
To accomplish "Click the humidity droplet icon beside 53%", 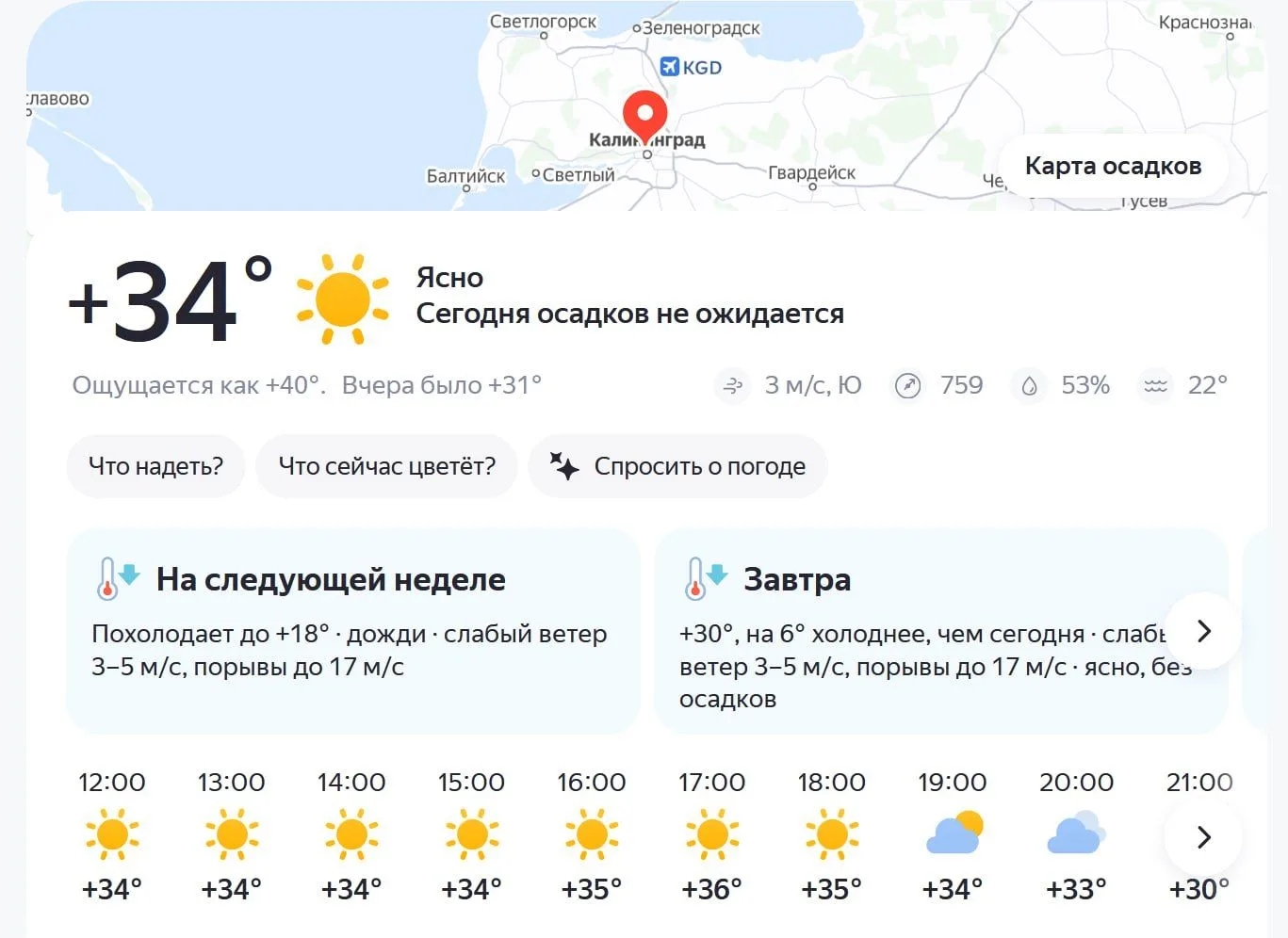I will pyautogui.click(x=1029, y=385).
